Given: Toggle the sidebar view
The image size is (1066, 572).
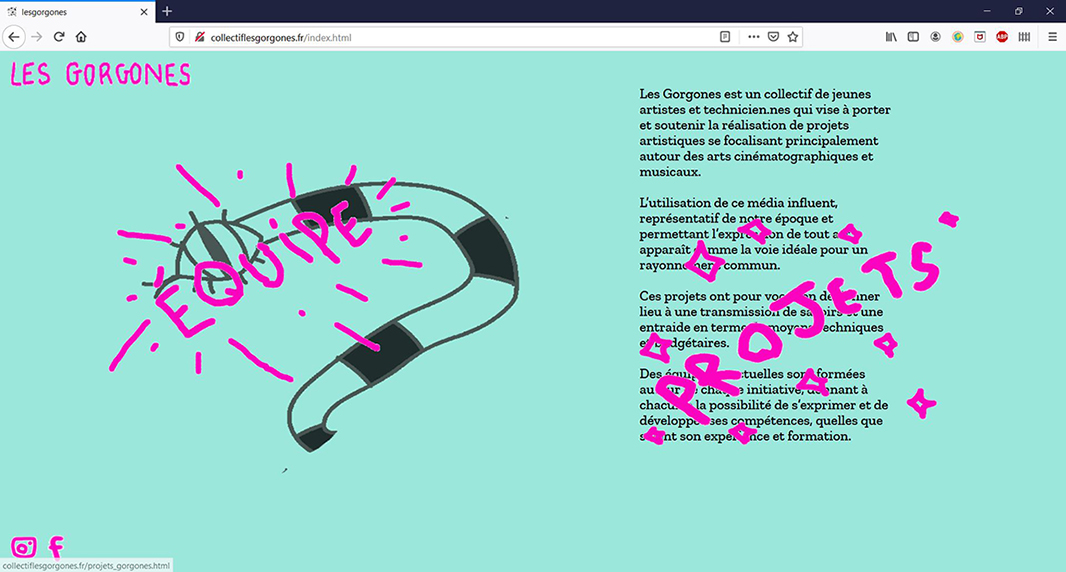Looking at the screenshot, I should tap(913, 37).
